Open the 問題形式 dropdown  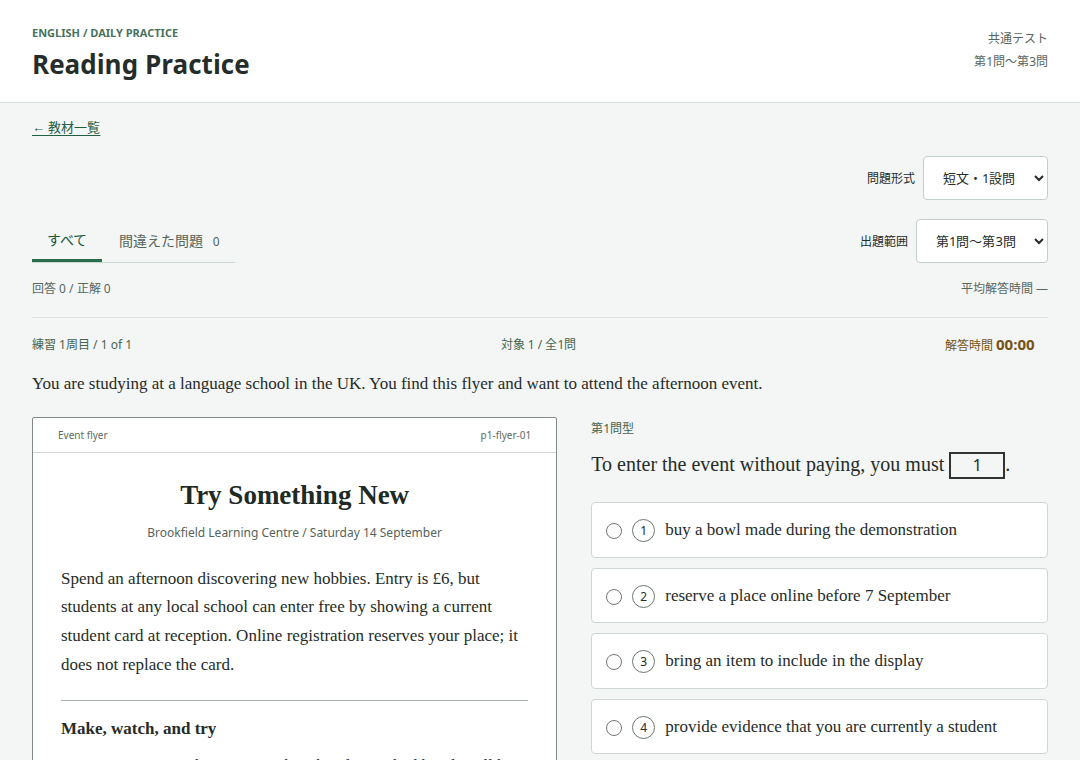(x=985, y=178)
